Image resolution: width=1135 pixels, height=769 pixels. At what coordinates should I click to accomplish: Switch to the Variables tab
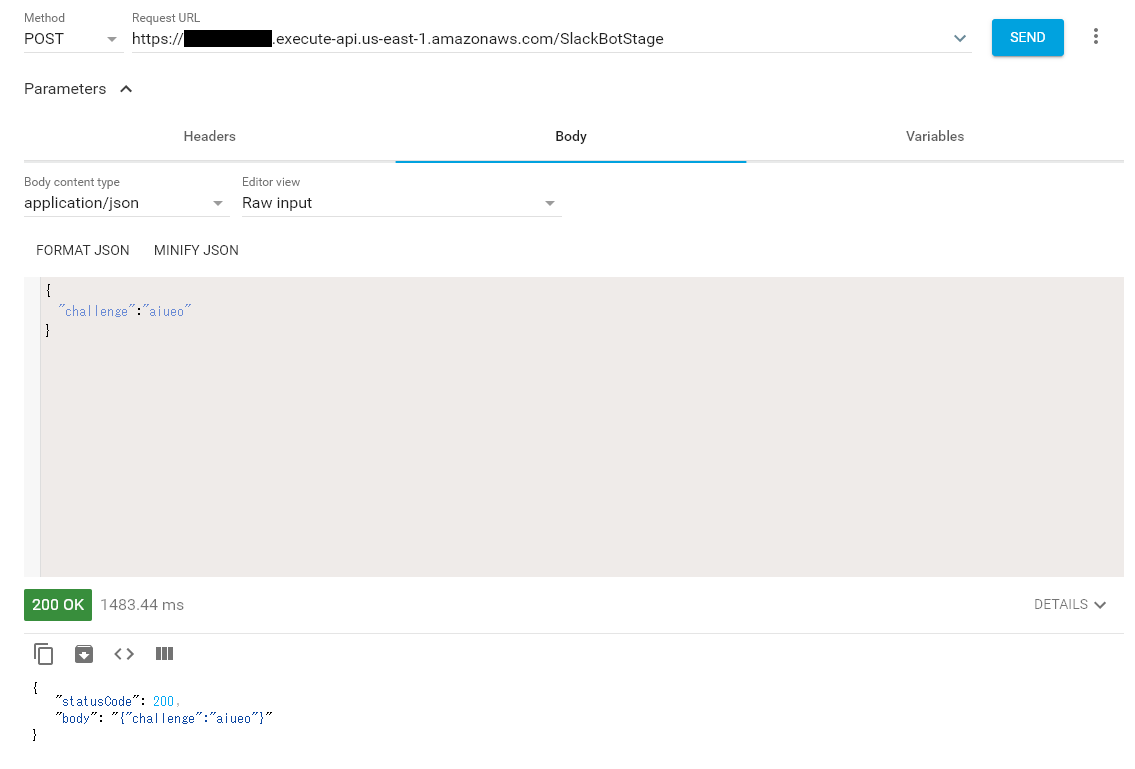tap(934, 136)
